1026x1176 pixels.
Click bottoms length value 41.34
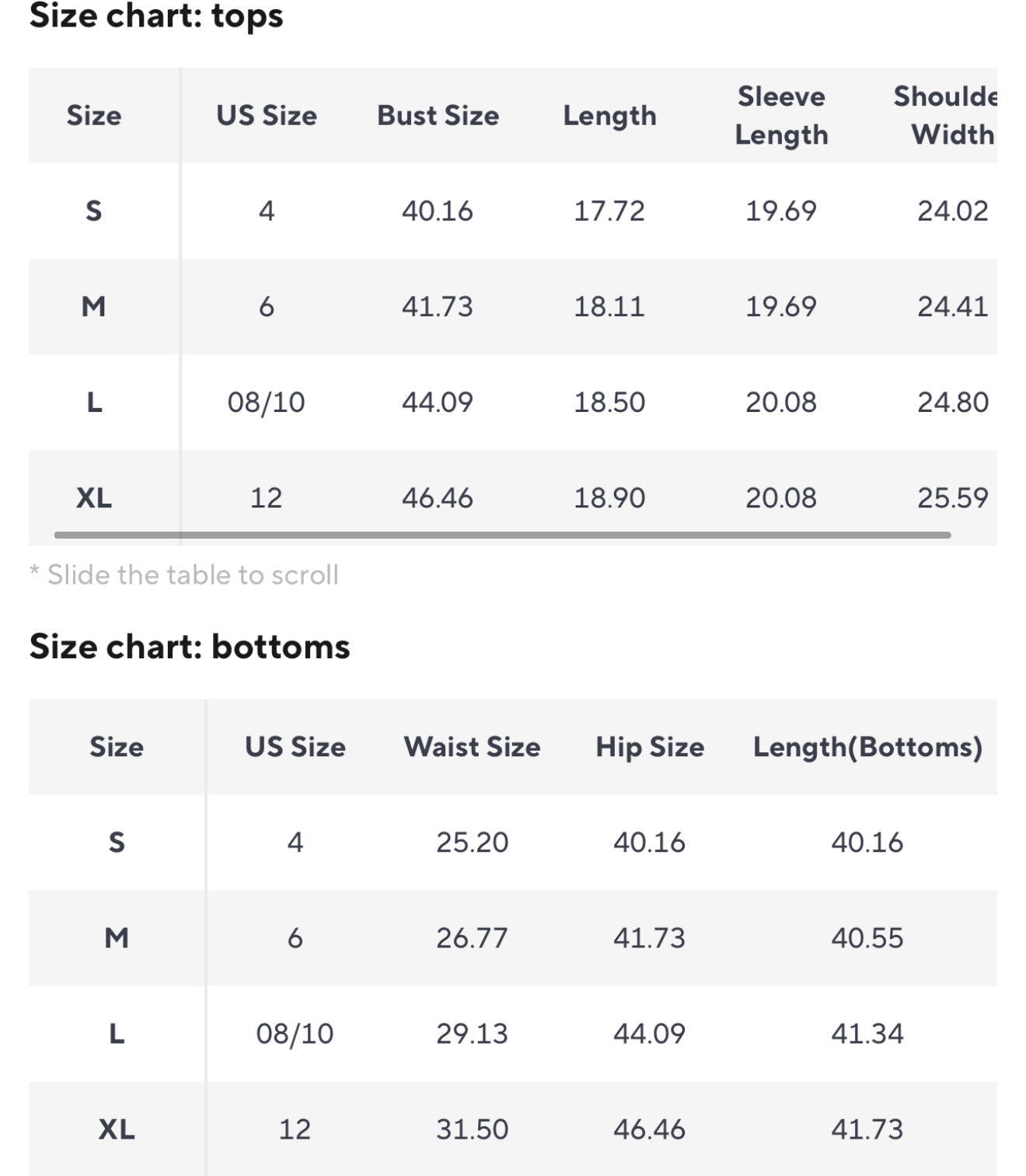tap(867, 1034)
